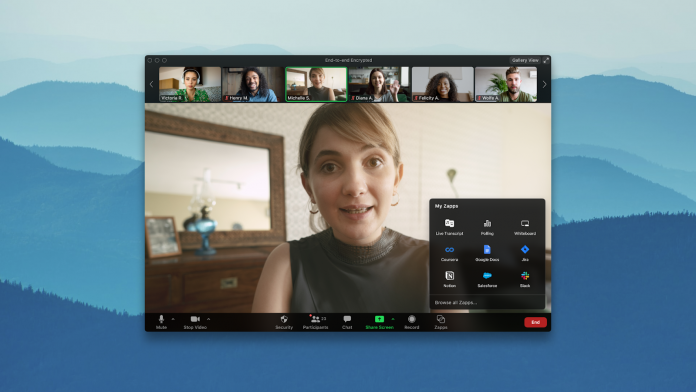Launch the Polling zapp
The height and width of the screenshot is (392, 696).
(x=487, y=227)
